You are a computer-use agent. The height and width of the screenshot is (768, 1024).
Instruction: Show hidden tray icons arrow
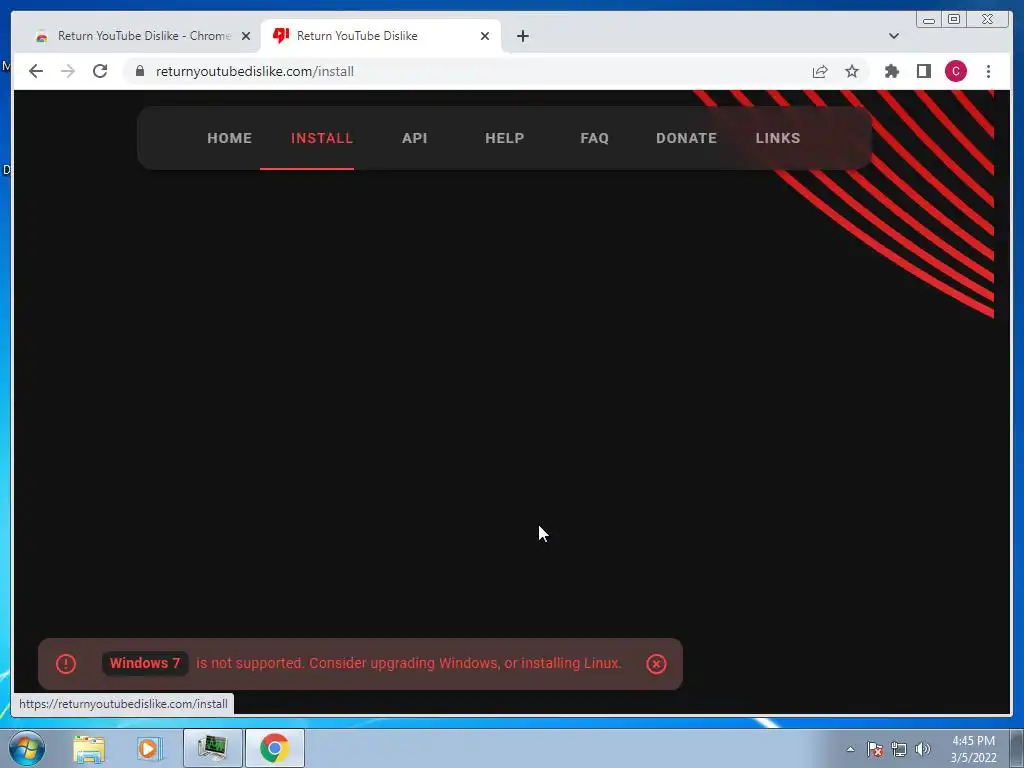[x=850, y=749]
